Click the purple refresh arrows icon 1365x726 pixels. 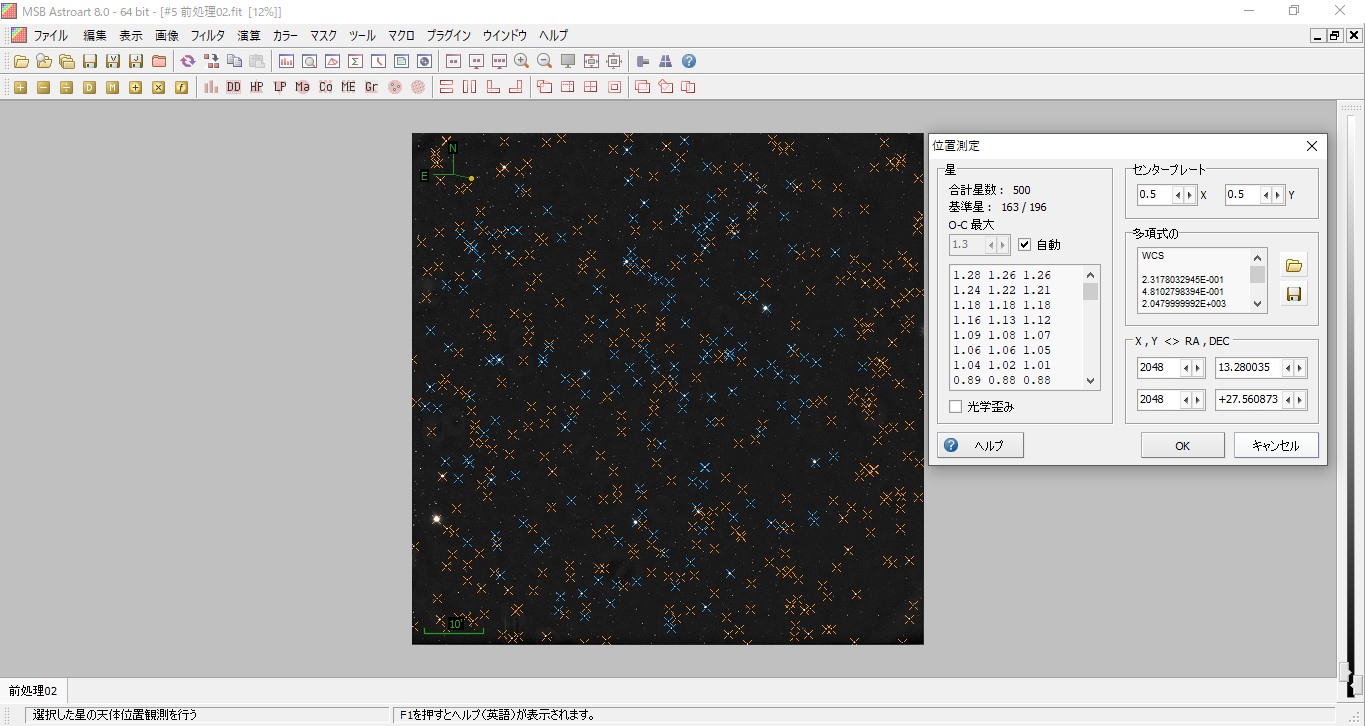click(188, 61)
